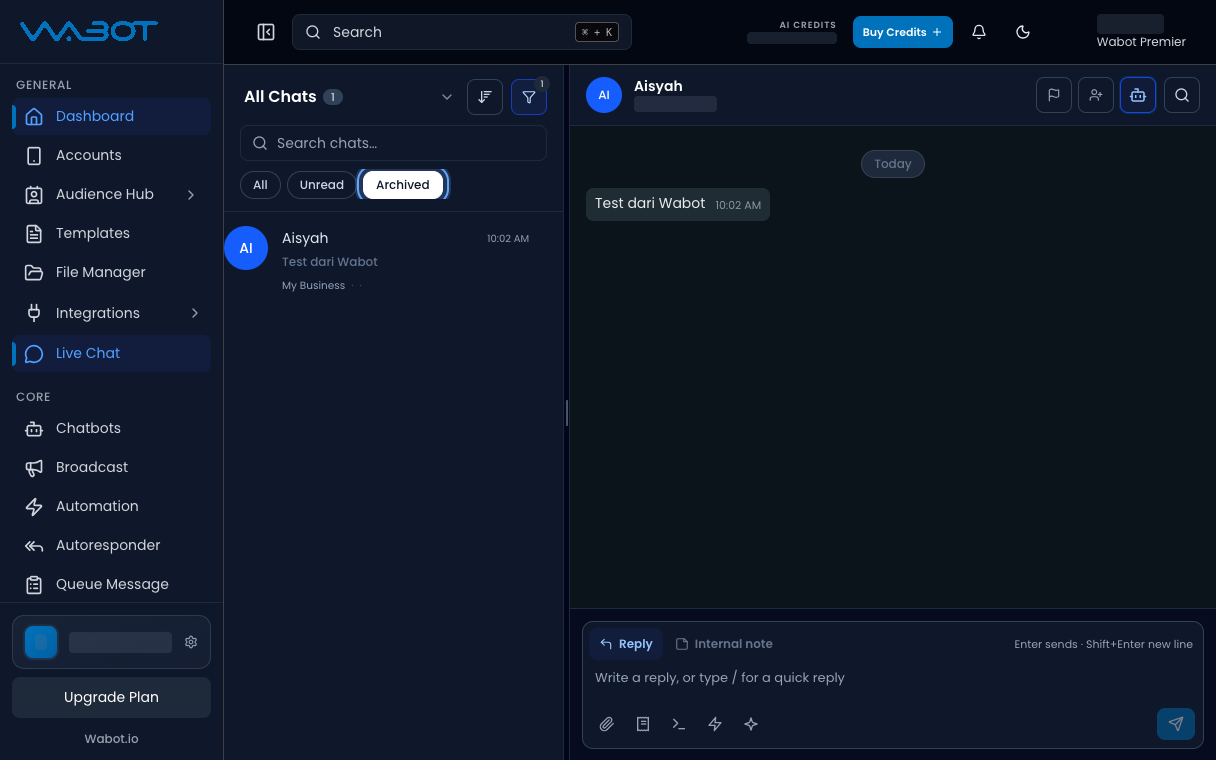Open the chat filter funnel button
Viewport: 1216px width, 760px height.
[529, 97]
